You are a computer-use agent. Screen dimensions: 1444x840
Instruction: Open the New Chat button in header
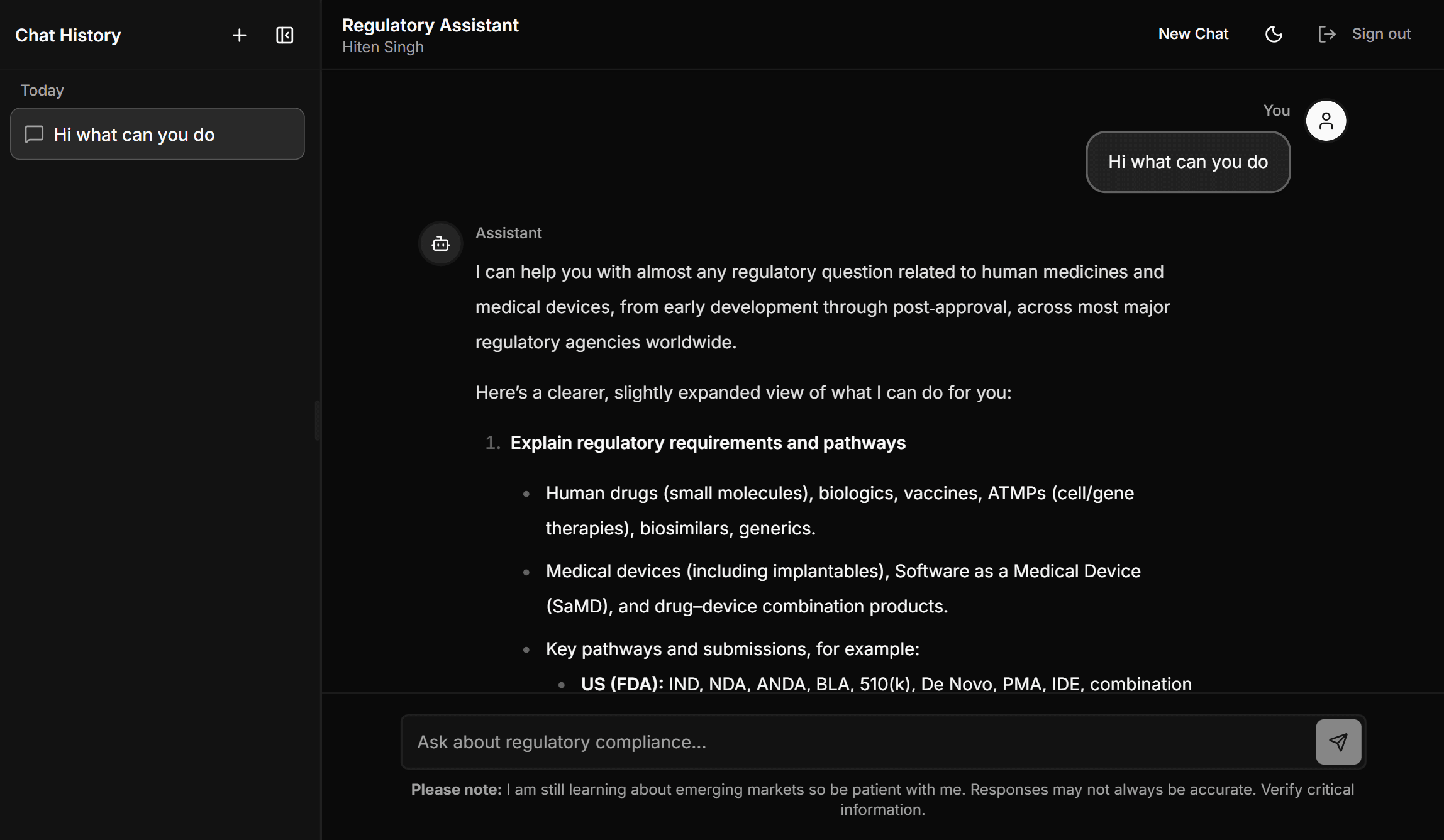point(1193,34)
